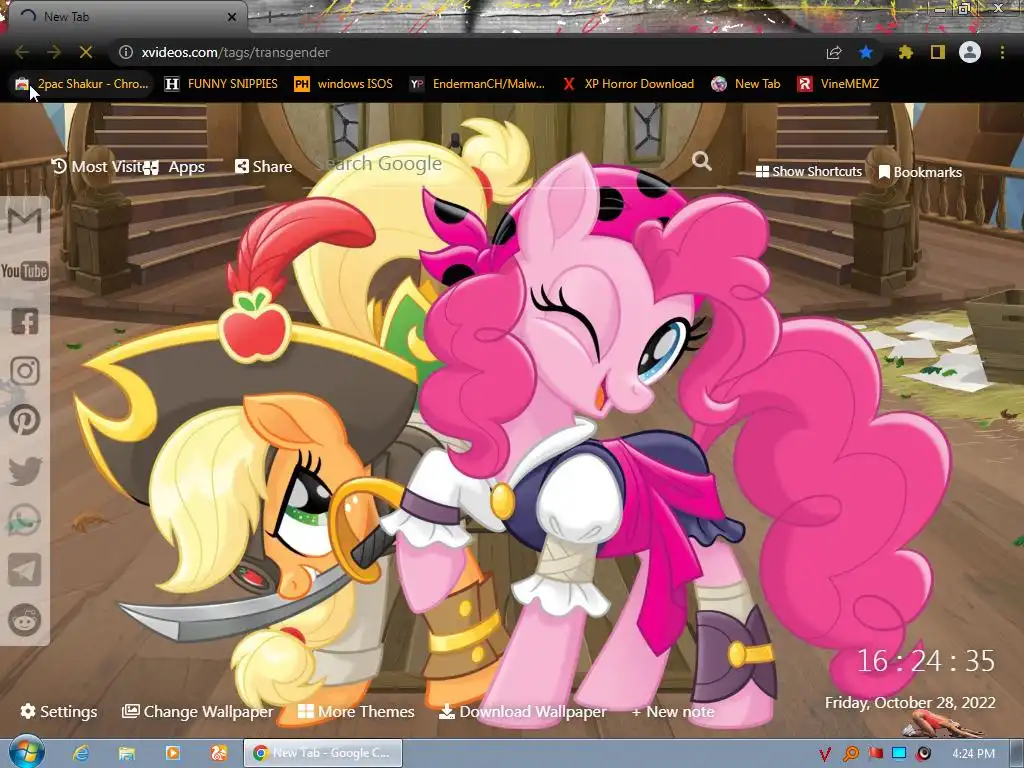The image size is (1024, 768).
Task: Open the Chrome profile avatar
Action: coord(970,52)
